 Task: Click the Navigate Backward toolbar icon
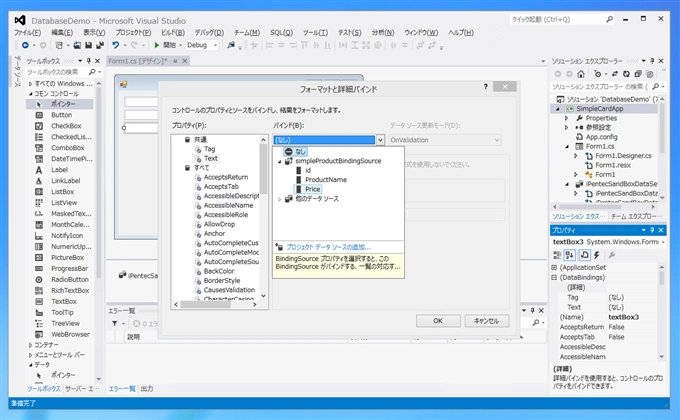pos(25,45)
